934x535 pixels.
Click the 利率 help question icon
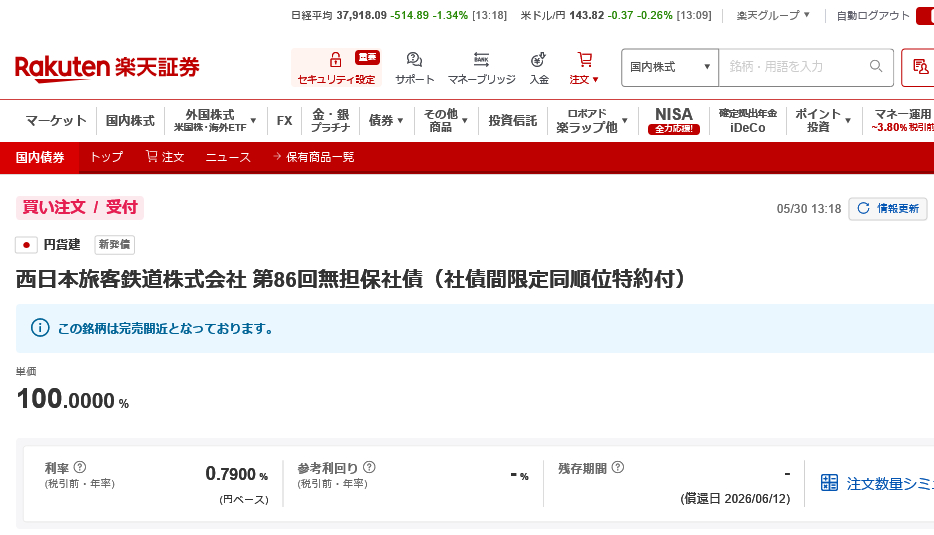click(80, 467)
